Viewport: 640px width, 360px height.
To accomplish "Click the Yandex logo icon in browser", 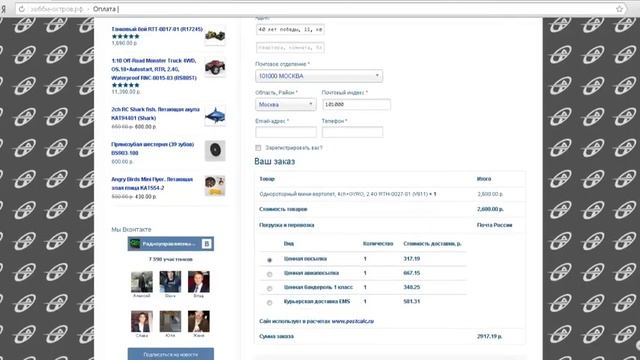I will [x=3, y=9].
